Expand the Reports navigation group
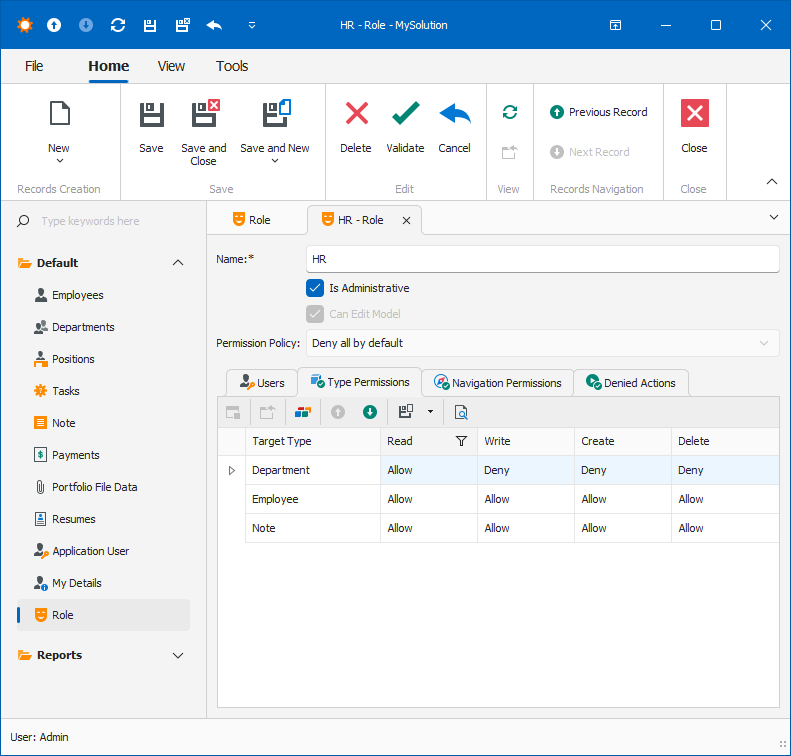The height and width of the screenshot is (756, 791). click(178, 655)
